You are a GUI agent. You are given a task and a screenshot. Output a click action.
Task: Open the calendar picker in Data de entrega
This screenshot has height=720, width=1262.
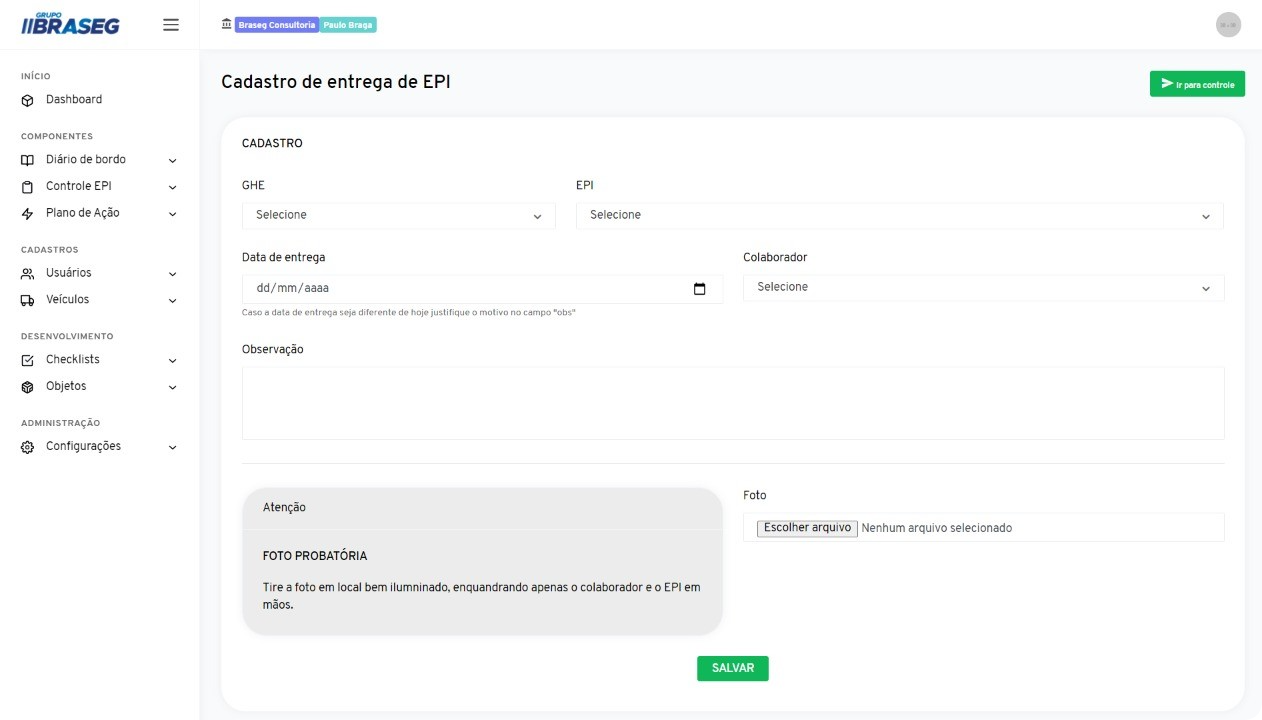[699, 289]
